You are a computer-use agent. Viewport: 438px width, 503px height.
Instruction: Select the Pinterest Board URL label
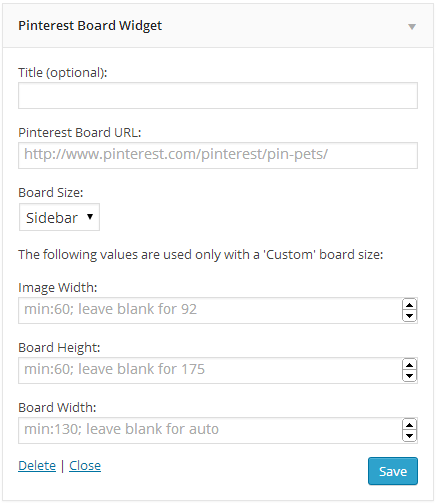coord(80,133)
